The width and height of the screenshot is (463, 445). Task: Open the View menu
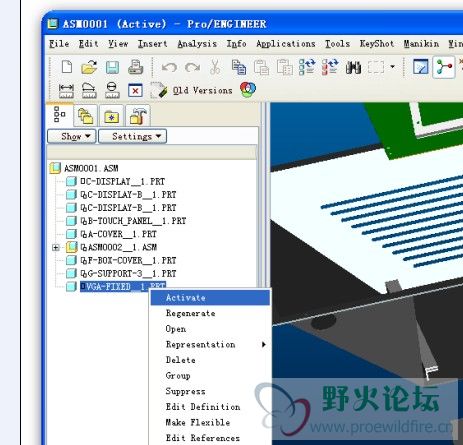[118, 44]
